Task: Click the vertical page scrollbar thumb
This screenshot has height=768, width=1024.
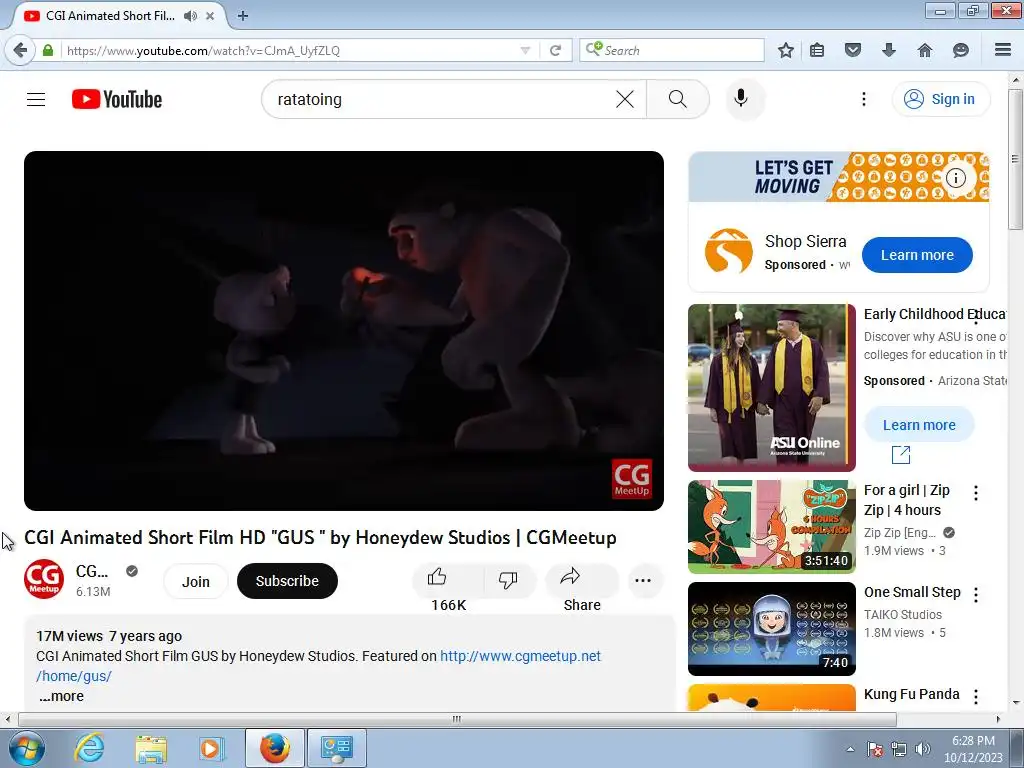Action: [x=1015, y=159]
